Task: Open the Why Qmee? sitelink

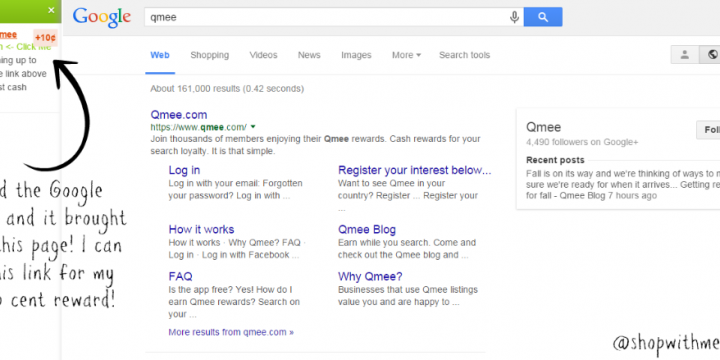Action: click(x=370, y=276)
